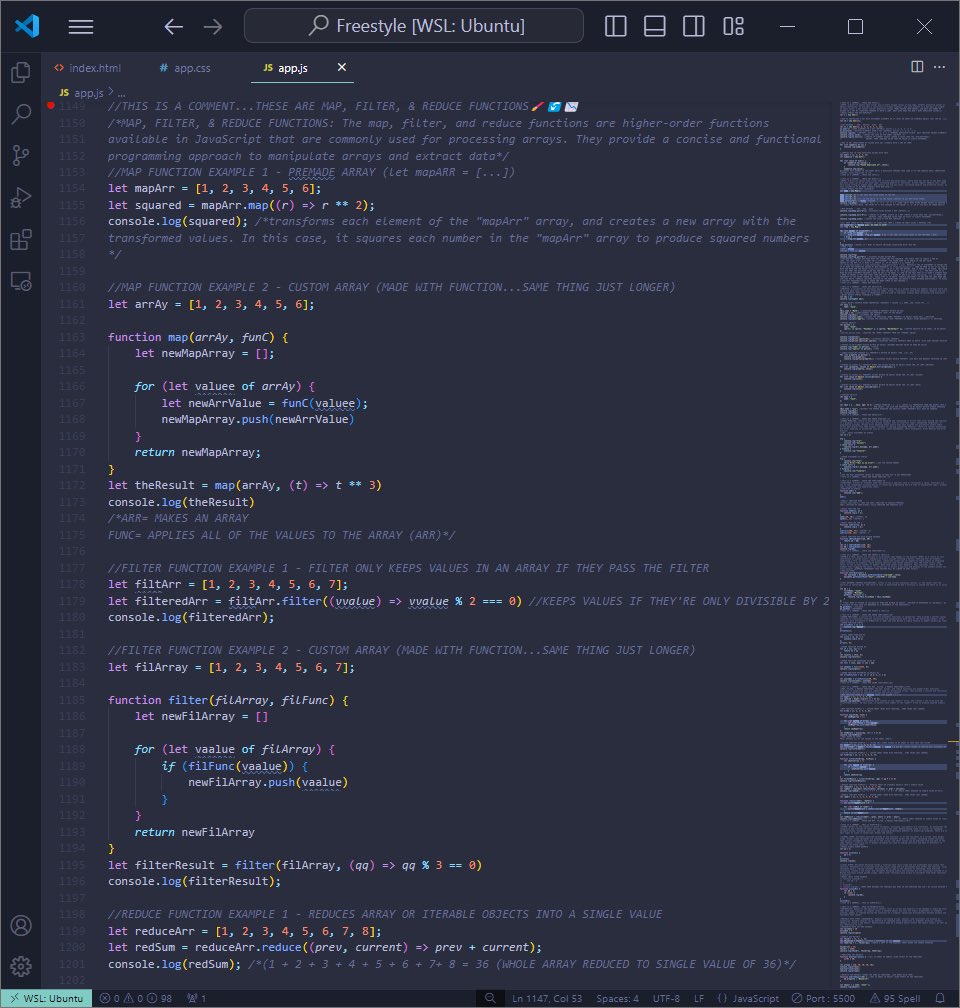Split the editor to the right
Image resolution: width=960 pixels, height=1008 pixels.
coord(918,67)
